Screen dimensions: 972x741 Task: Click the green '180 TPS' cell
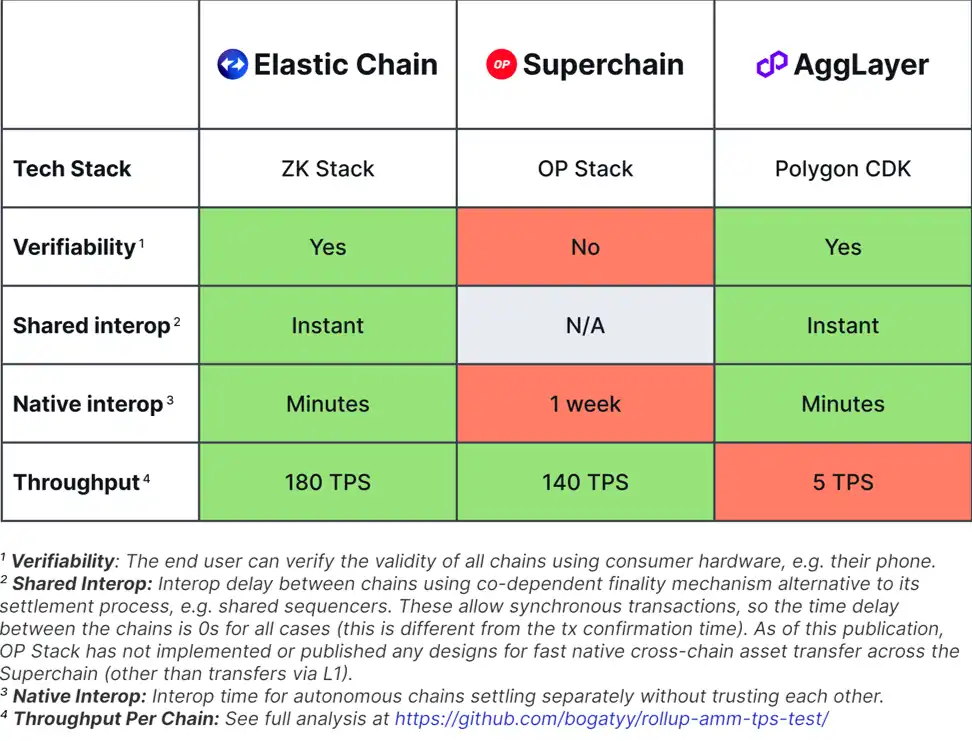click(328, 482)
